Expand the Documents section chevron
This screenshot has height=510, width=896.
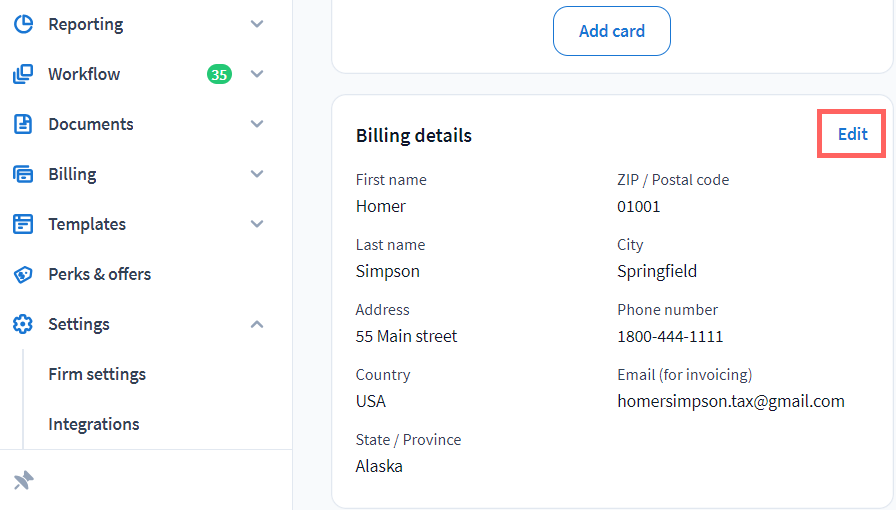[257, 124]
